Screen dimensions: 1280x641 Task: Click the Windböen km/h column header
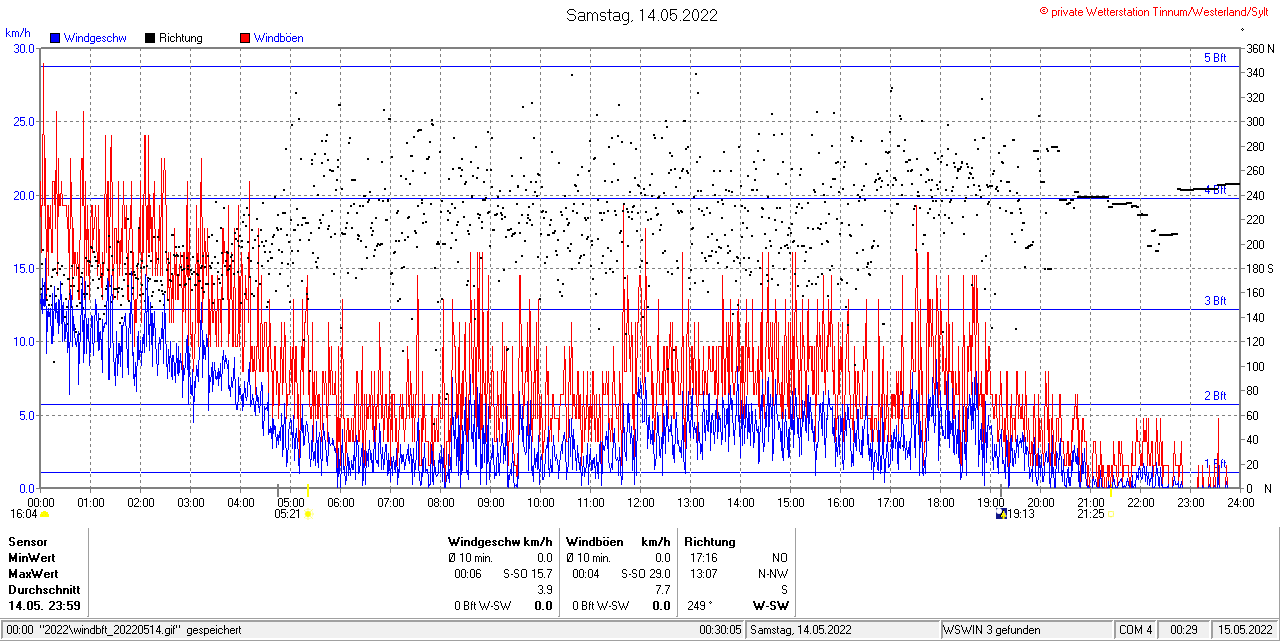(617, 542)
